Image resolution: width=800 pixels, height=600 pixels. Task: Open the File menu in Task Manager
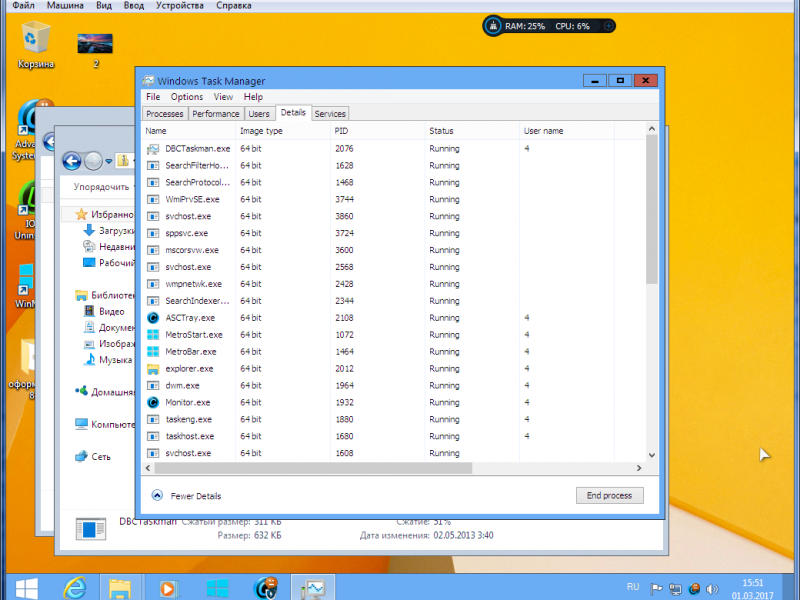153,97
